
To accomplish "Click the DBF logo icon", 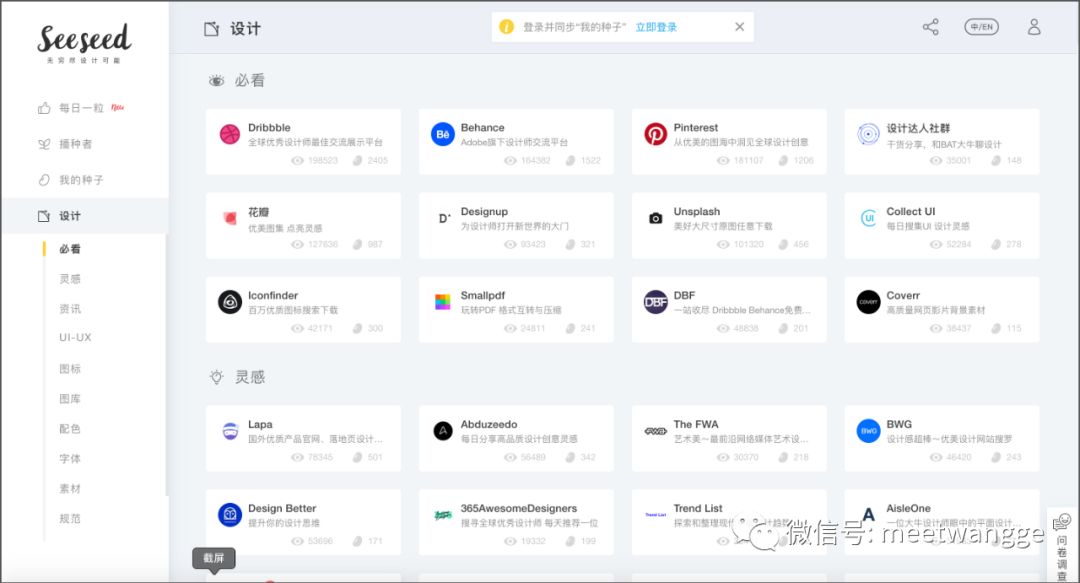I will point(655,302).
